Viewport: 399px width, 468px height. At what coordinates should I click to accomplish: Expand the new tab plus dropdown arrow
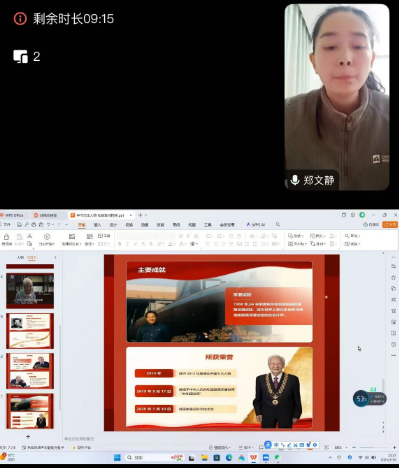click(146, 215)
